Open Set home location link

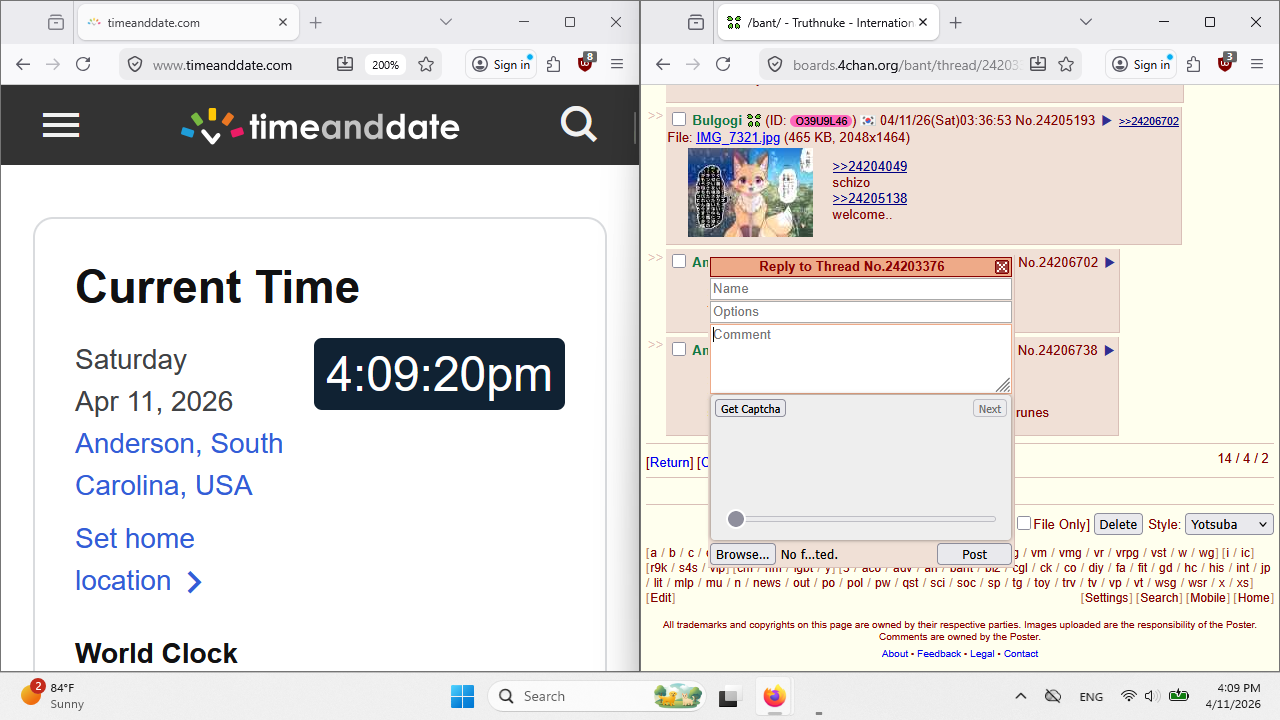point(139,559)
